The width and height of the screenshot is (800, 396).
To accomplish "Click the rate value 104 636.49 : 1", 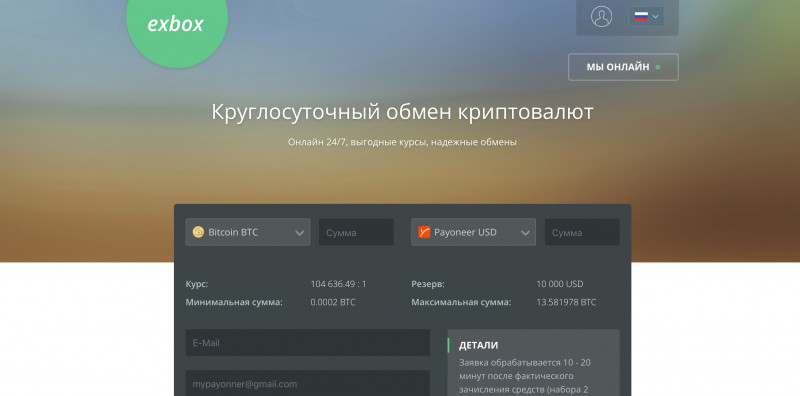I will pyautogui.click(x=338, y=284).
